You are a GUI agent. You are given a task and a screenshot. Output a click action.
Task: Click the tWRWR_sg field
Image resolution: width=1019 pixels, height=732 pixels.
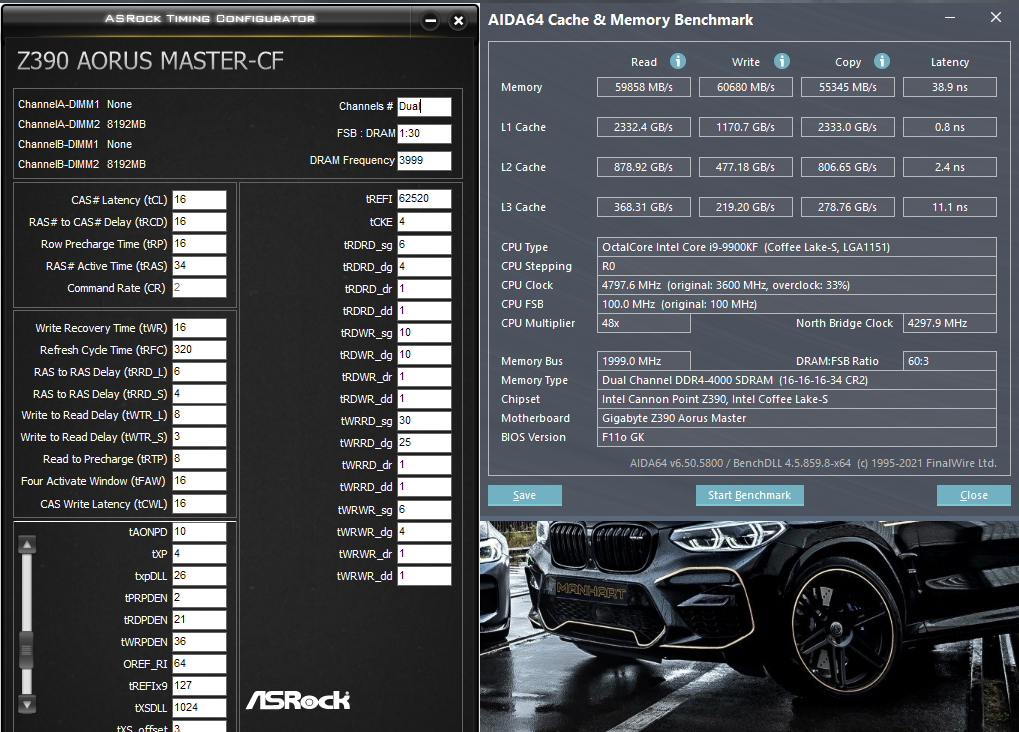tap(424, 510)
